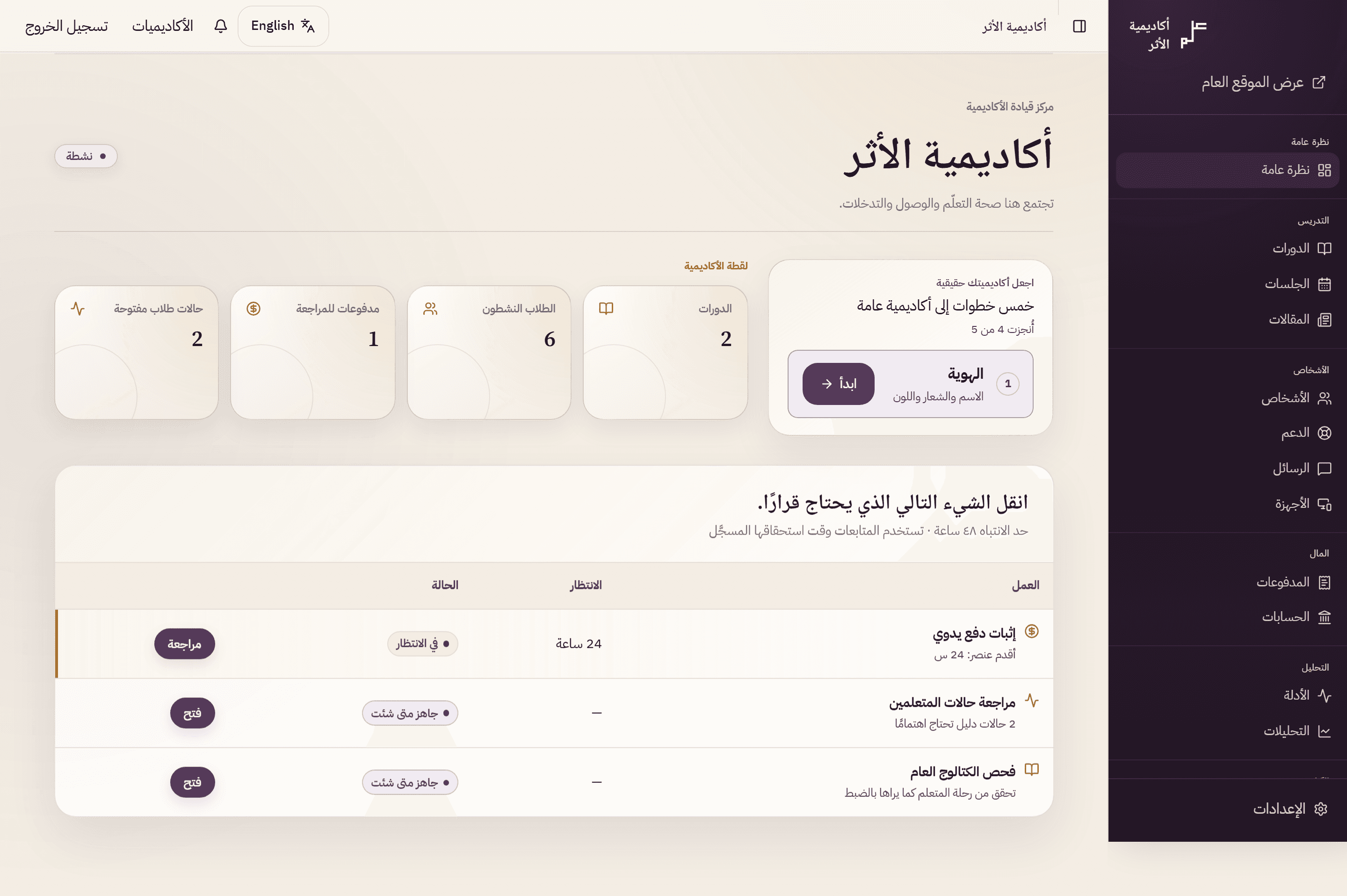Click the الطلاب النشطون value 6
Screen dimensions: 1347x896
[549, 340]
